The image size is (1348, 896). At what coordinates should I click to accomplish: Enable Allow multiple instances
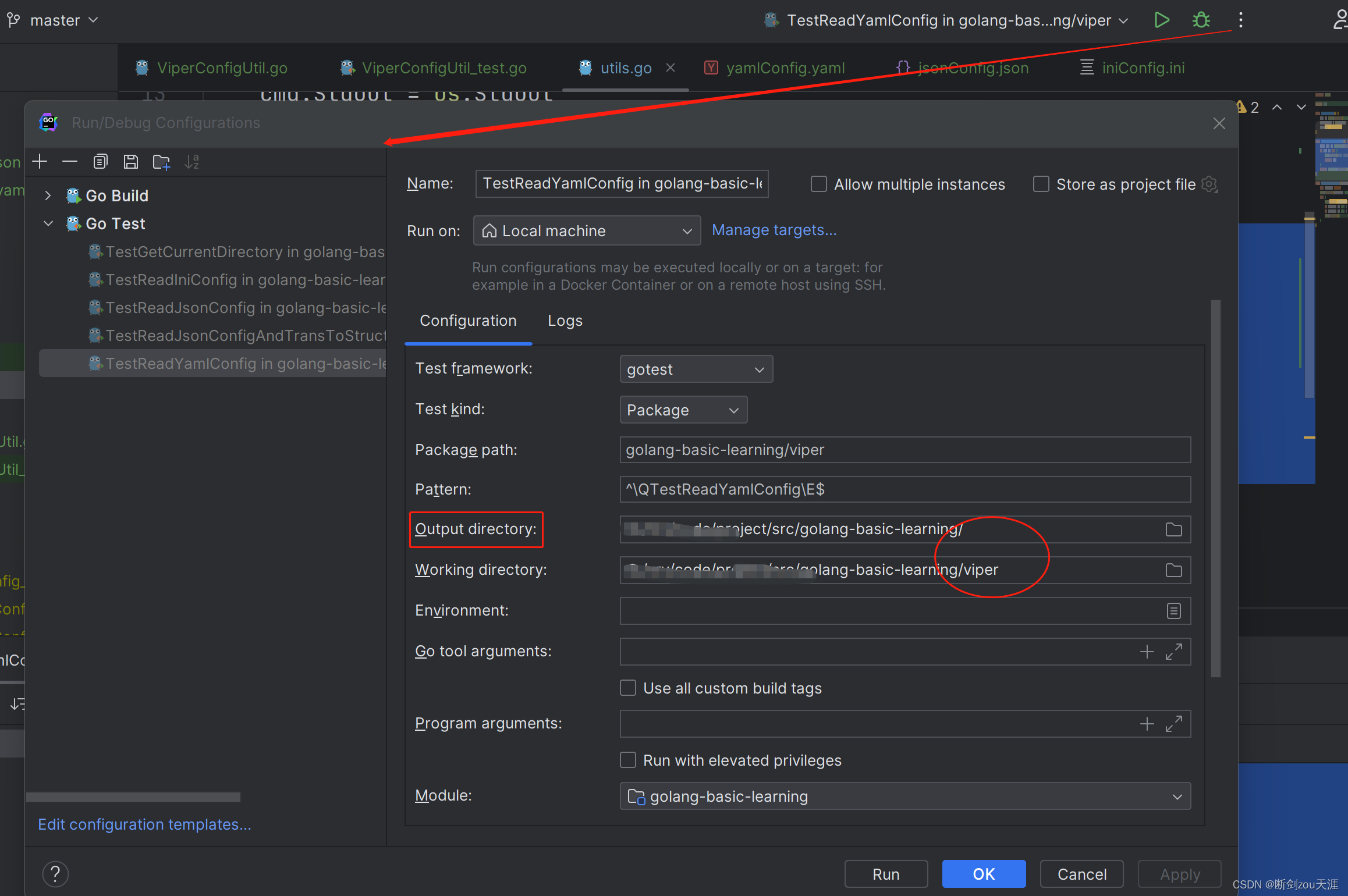(819, 184)
